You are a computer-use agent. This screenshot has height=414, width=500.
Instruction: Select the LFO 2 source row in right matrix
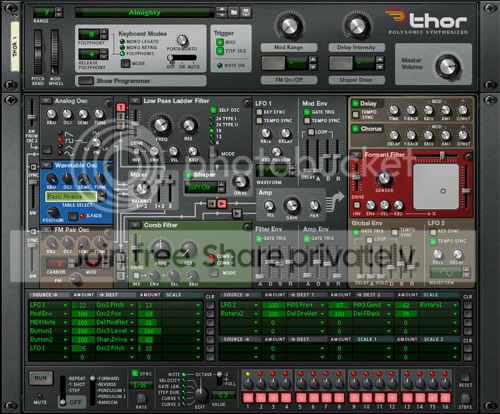pos(239,305)
